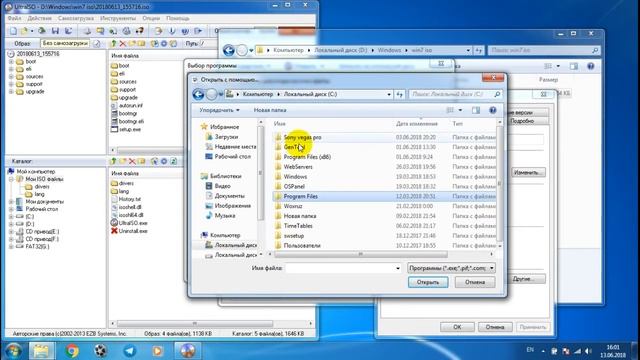Open the Упорядочить dropdown in the dialog
The image size is (640, 360).
[x=219, y=110]
